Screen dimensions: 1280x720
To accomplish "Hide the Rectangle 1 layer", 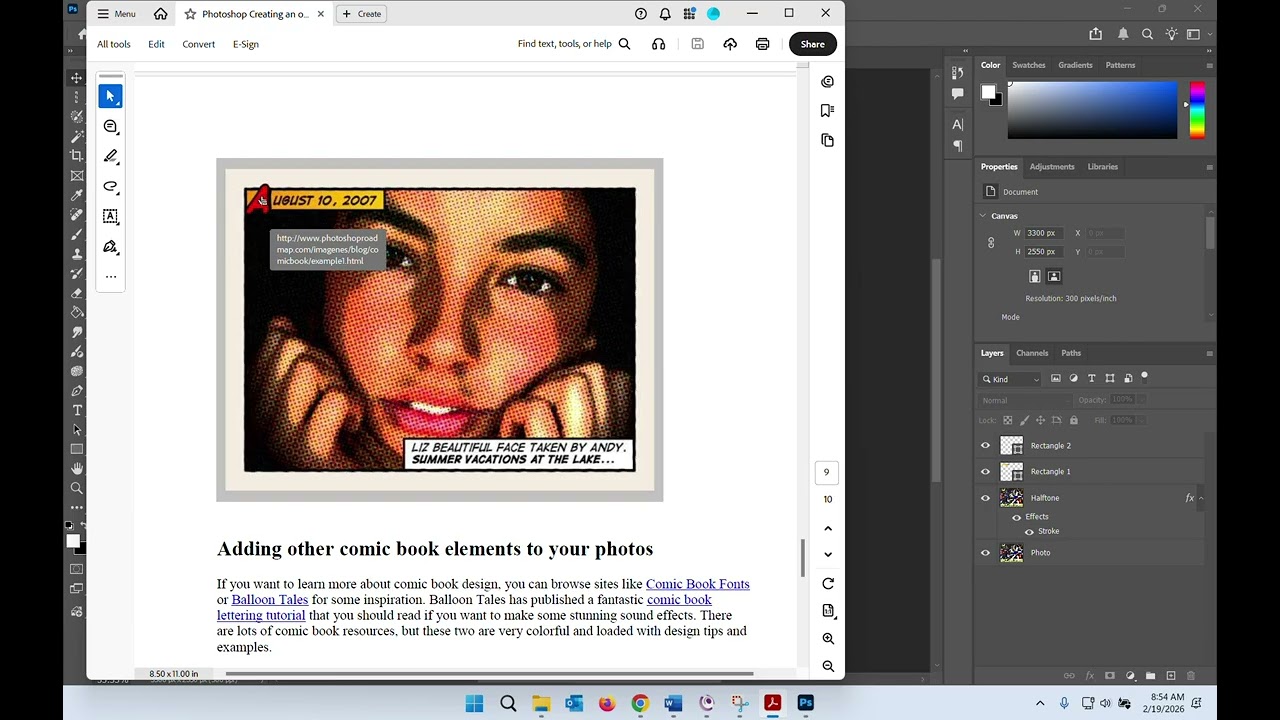I will 985,472.
